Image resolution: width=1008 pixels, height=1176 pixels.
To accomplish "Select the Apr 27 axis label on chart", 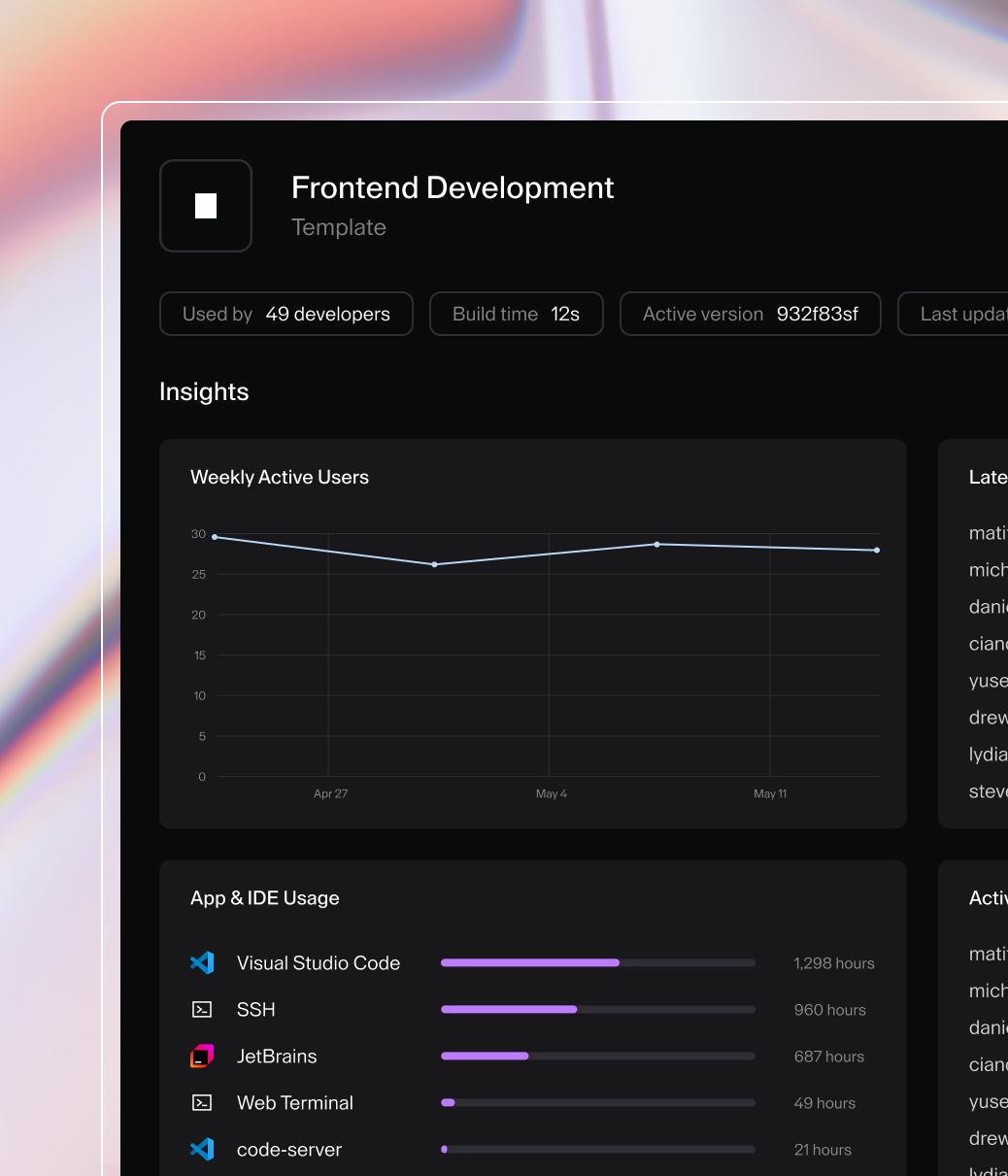I will point(330,793).
